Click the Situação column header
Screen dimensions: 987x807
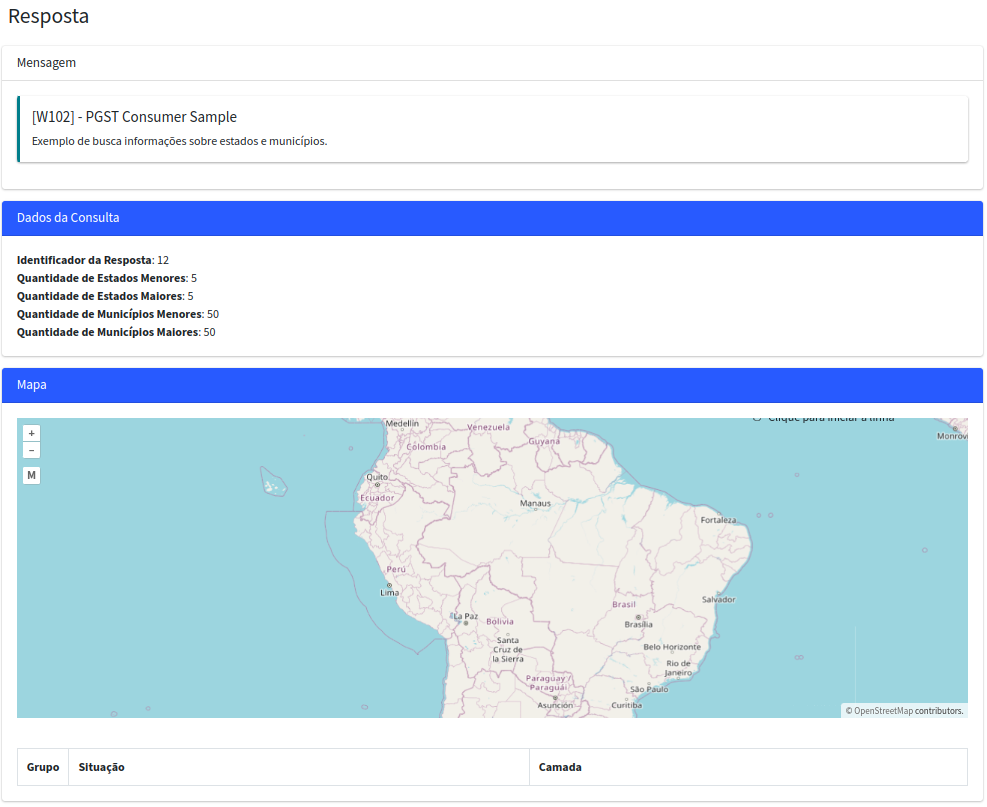click(x=101, y=767)
